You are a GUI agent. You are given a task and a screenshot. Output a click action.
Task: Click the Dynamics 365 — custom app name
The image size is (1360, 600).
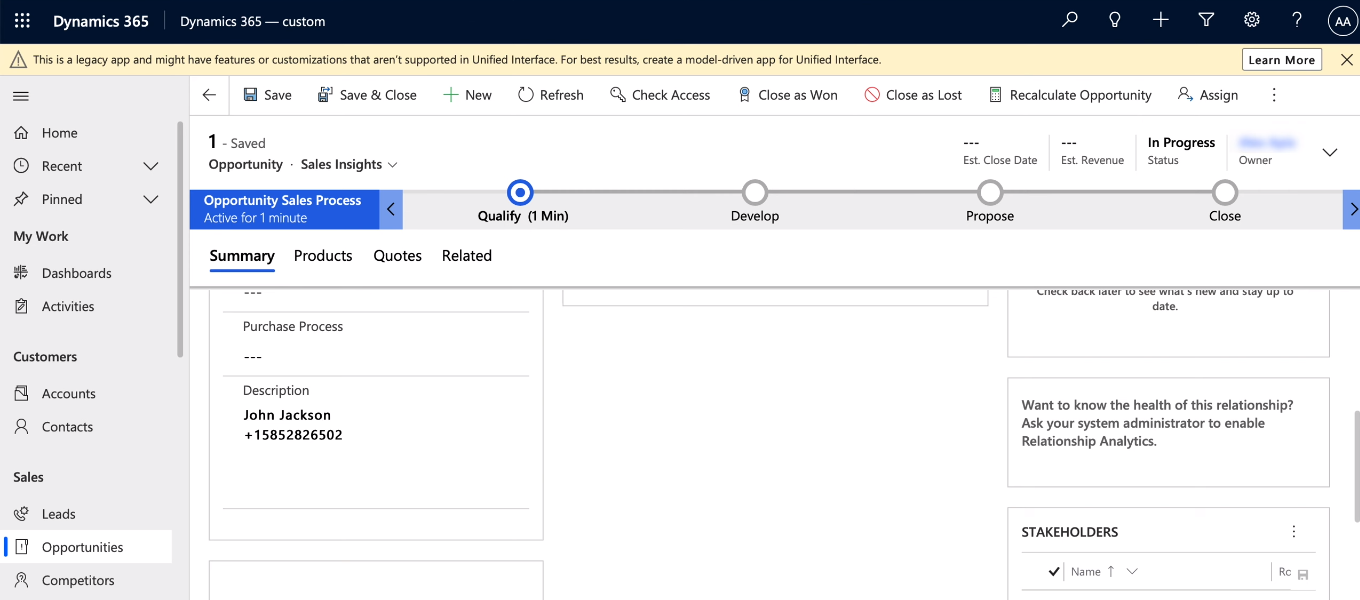tap(253, 21)
